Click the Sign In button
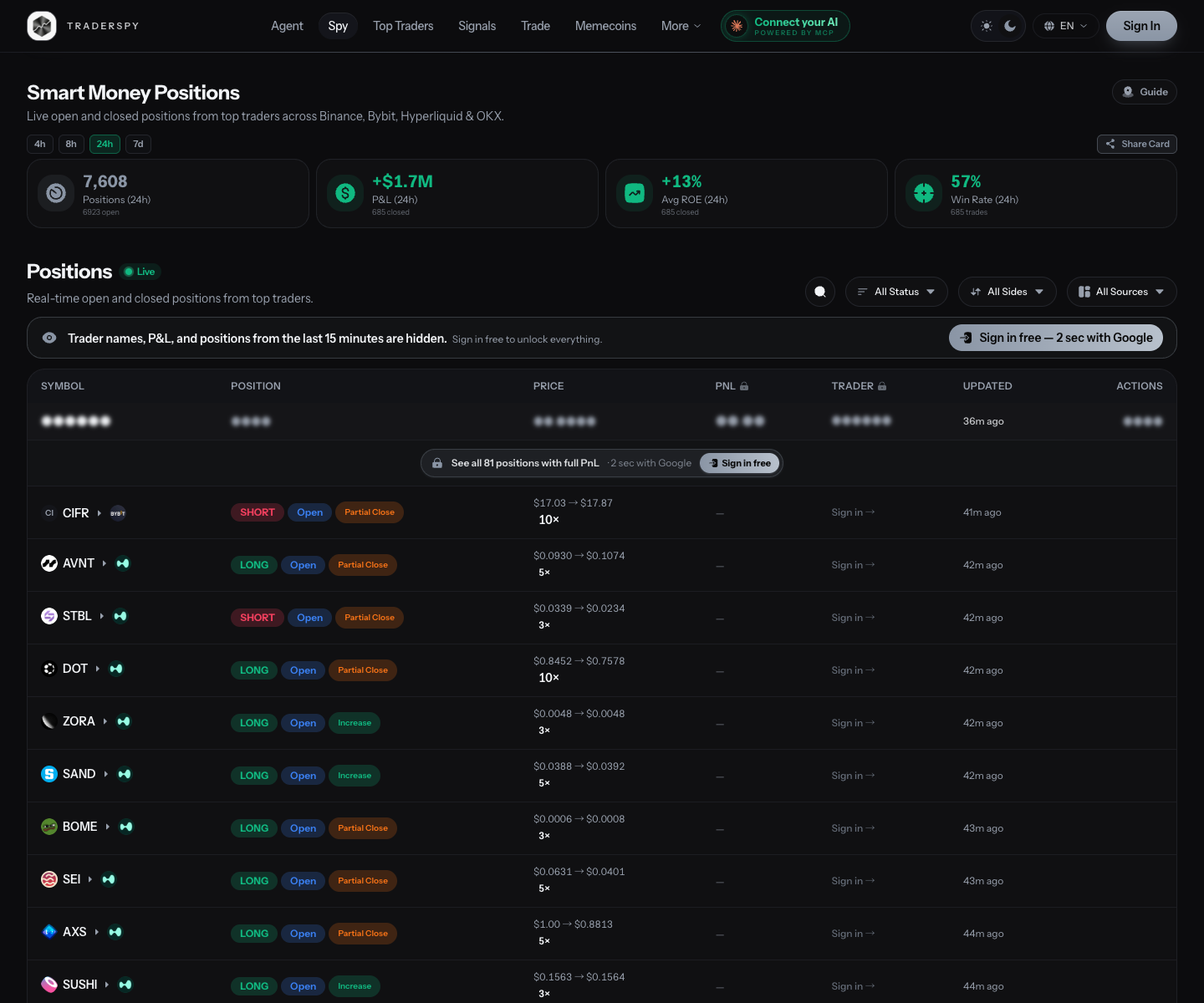 tap(1141, 26)
